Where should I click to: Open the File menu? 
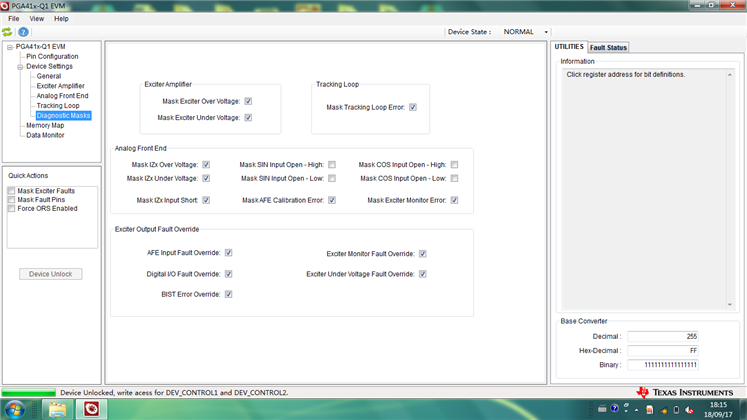tap(13, 19)
